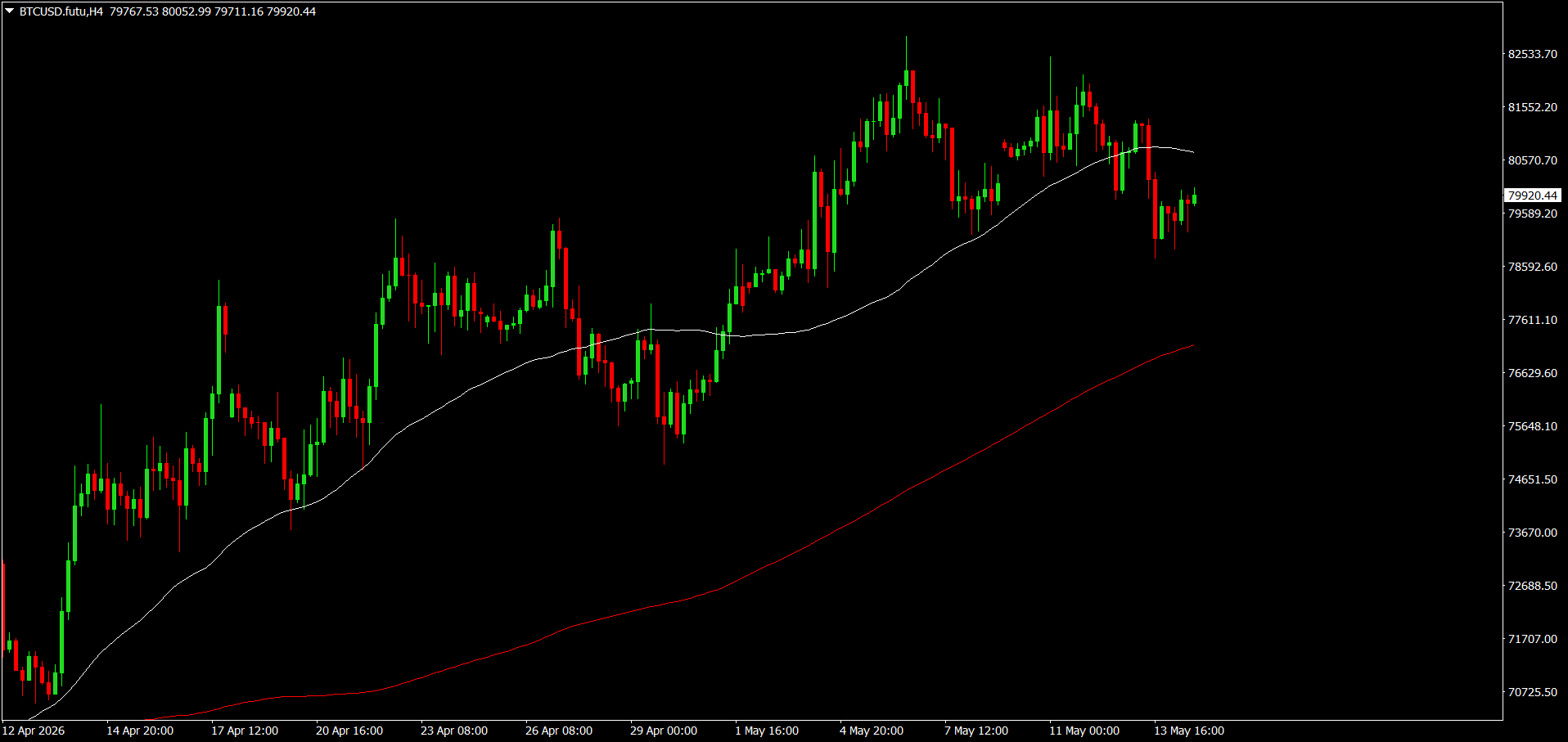Viewport: 1568px width, 742px height.
Task: Click the 26 Apr 08:00 time label
Action: [x=559, y=731]
